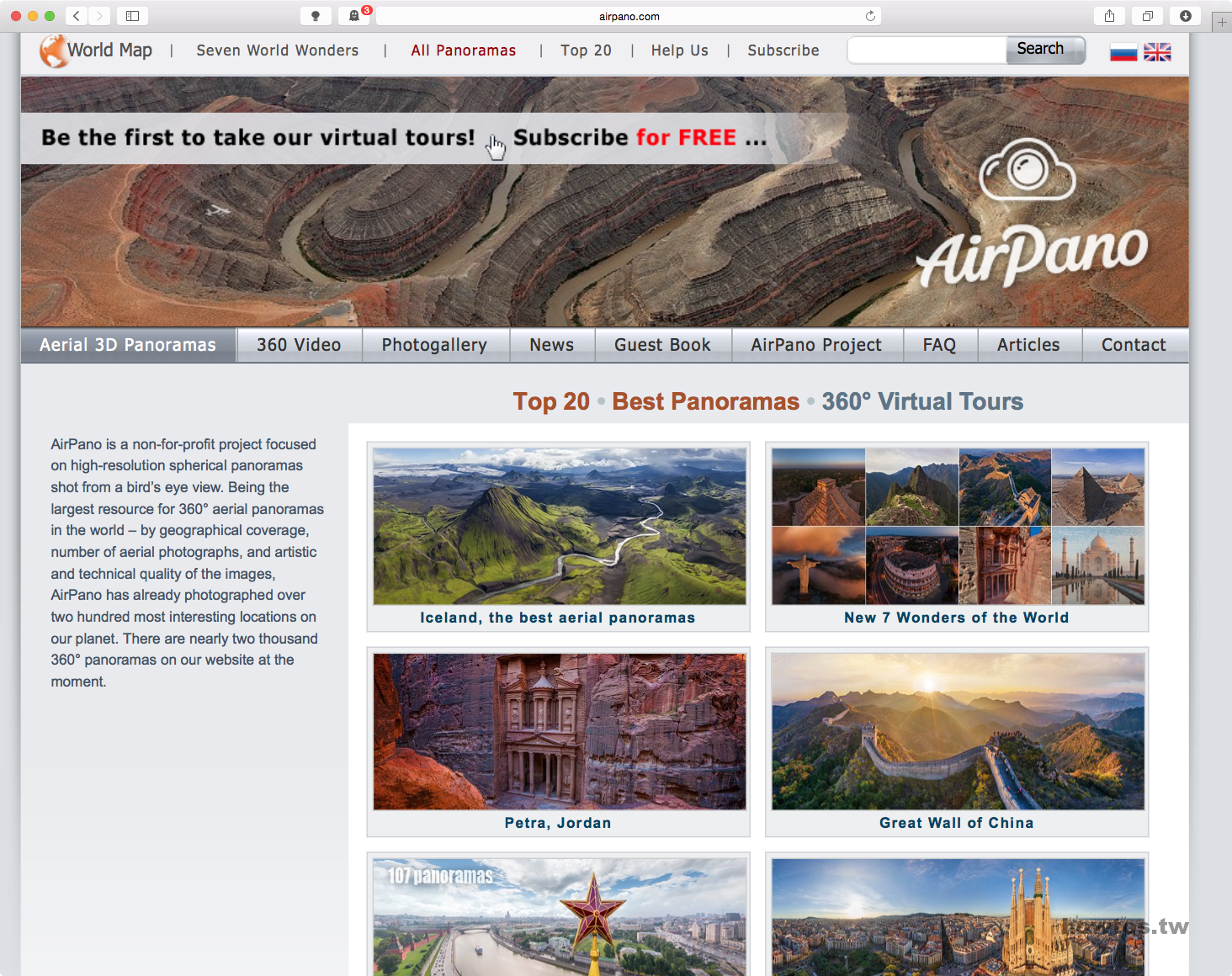Open the Iceland aerial panorama thumbnail
Screen dimensions: 1232x976
click(x=560, y=526)
